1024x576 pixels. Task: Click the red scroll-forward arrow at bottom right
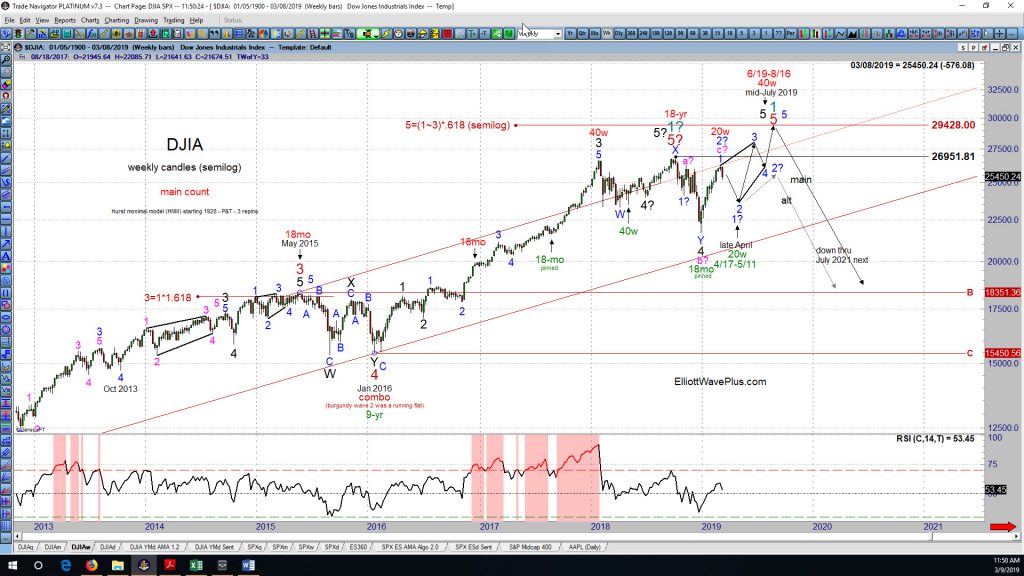1003,526
